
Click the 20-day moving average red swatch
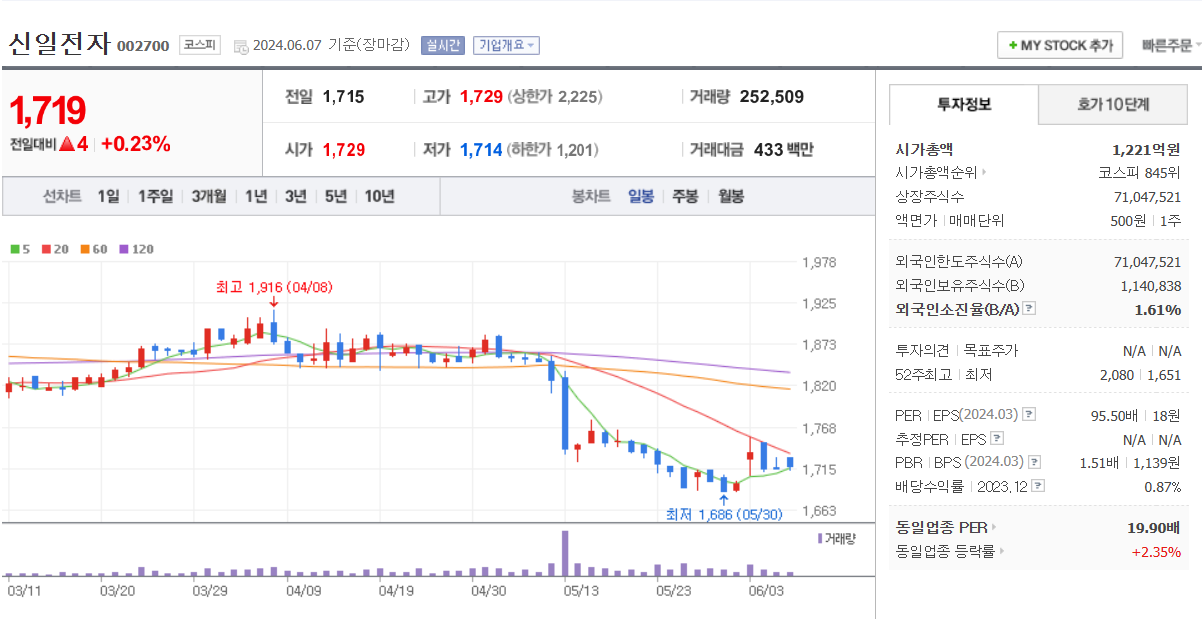[x=46, y=249]
